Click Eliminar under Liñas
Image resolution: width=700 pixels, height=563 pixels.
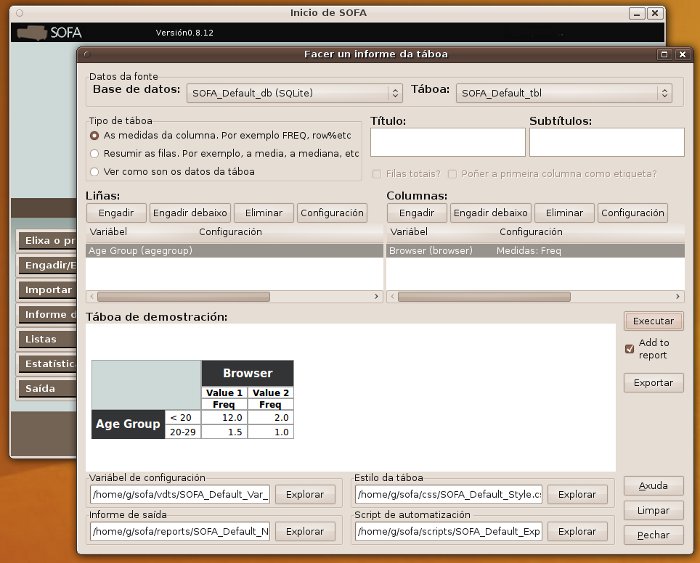point(264,213)
